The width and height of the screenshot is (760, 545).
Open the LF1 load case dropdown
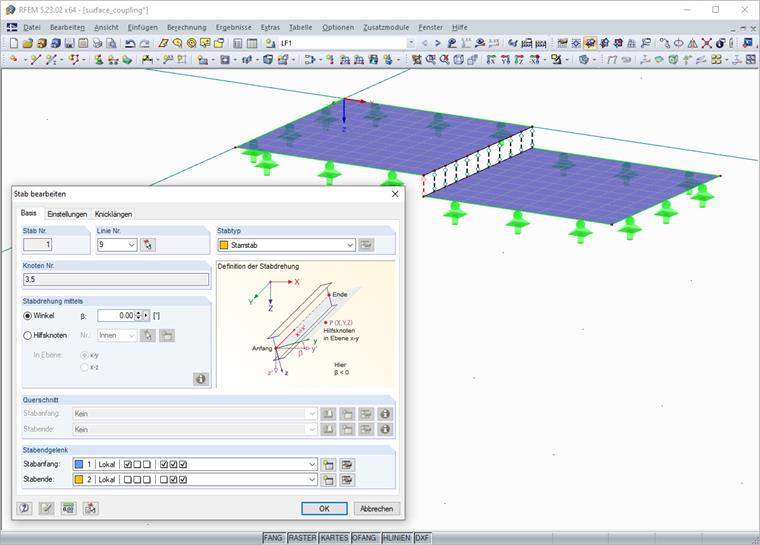pyautogui.click(x=411, y=43)
